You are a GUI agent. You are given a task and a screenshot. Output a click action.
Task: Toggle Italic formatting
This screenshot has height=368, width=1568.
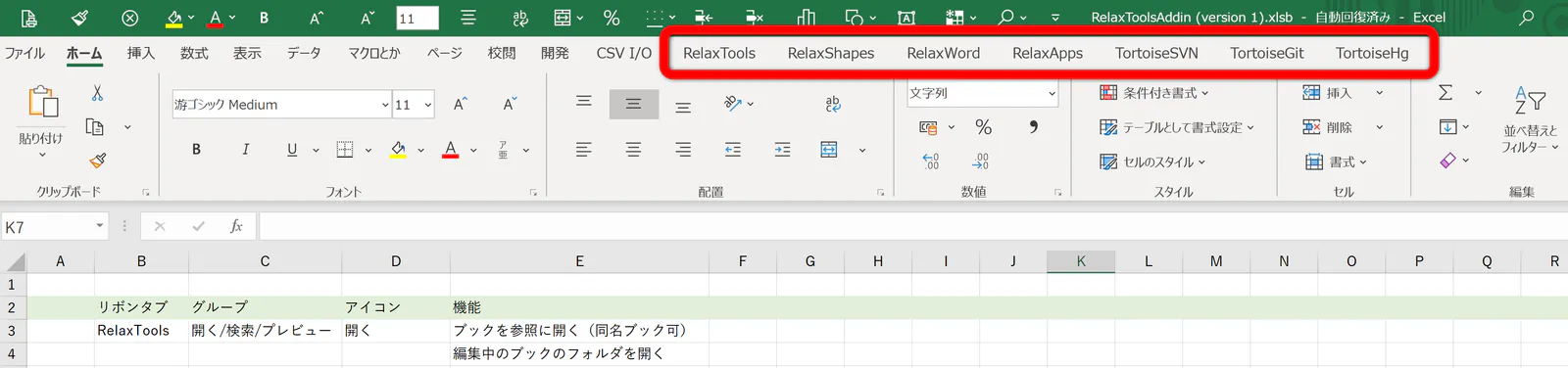click(245, 150)
